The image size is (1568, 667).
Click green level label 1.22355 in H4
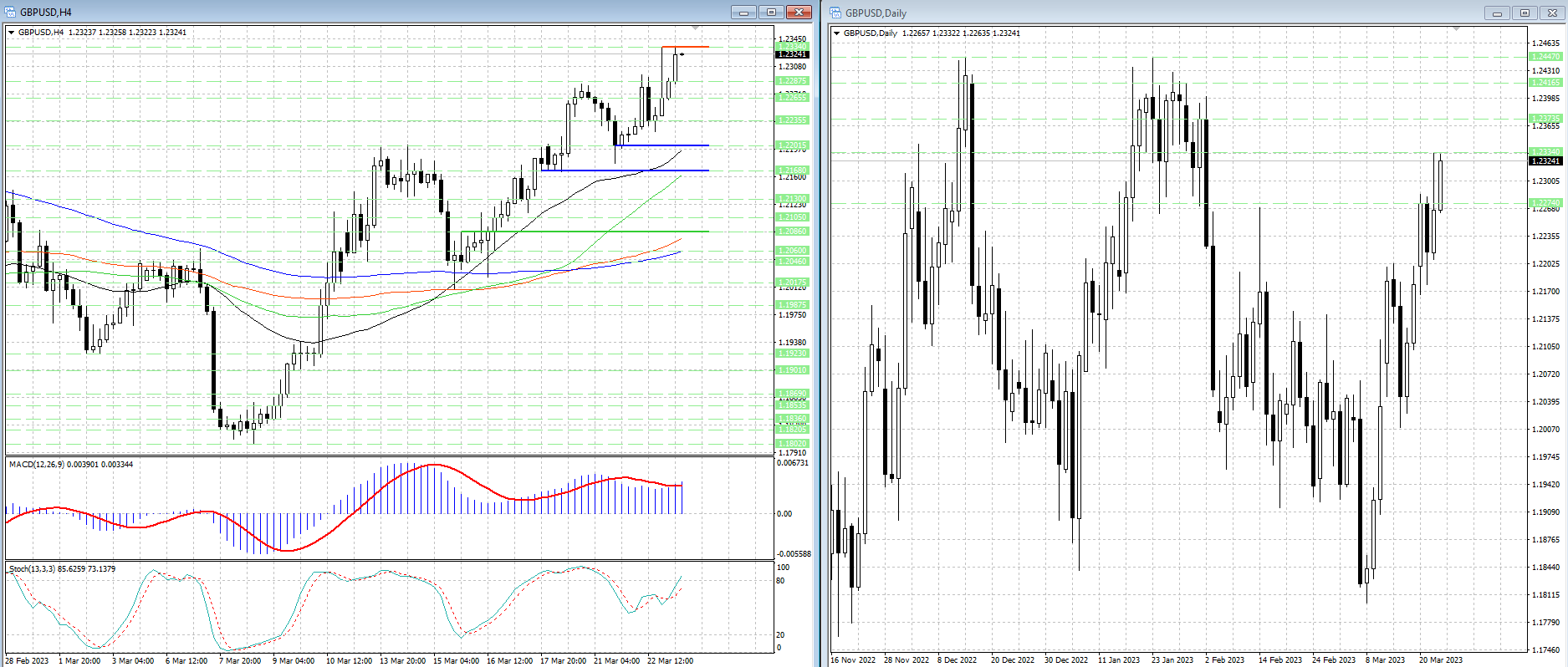pos(793,120)
